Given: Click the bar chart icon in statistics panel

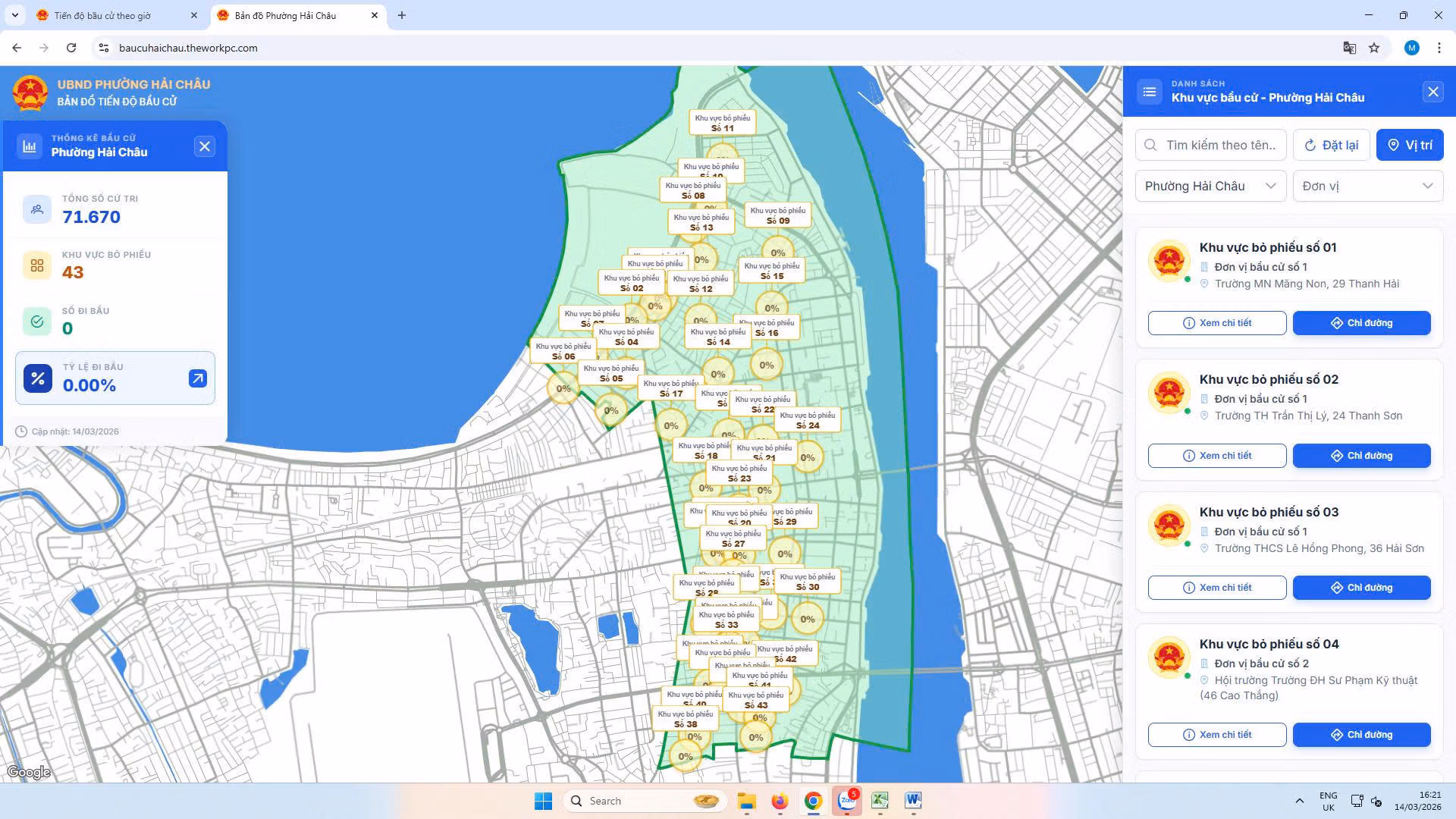Looking at the screenshot, I should click(x=30, y=146).
